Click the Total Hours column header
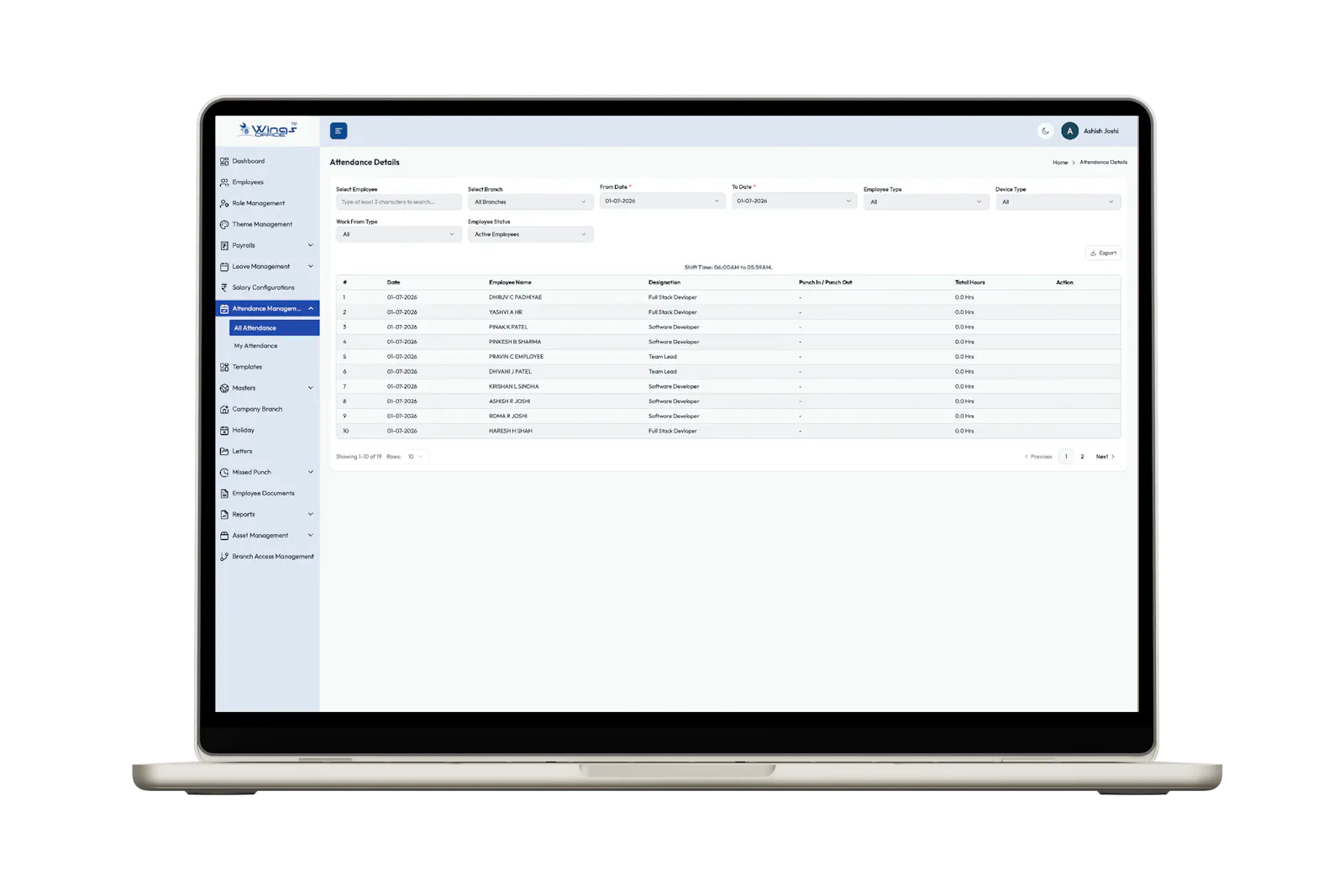 click(969, 282)
